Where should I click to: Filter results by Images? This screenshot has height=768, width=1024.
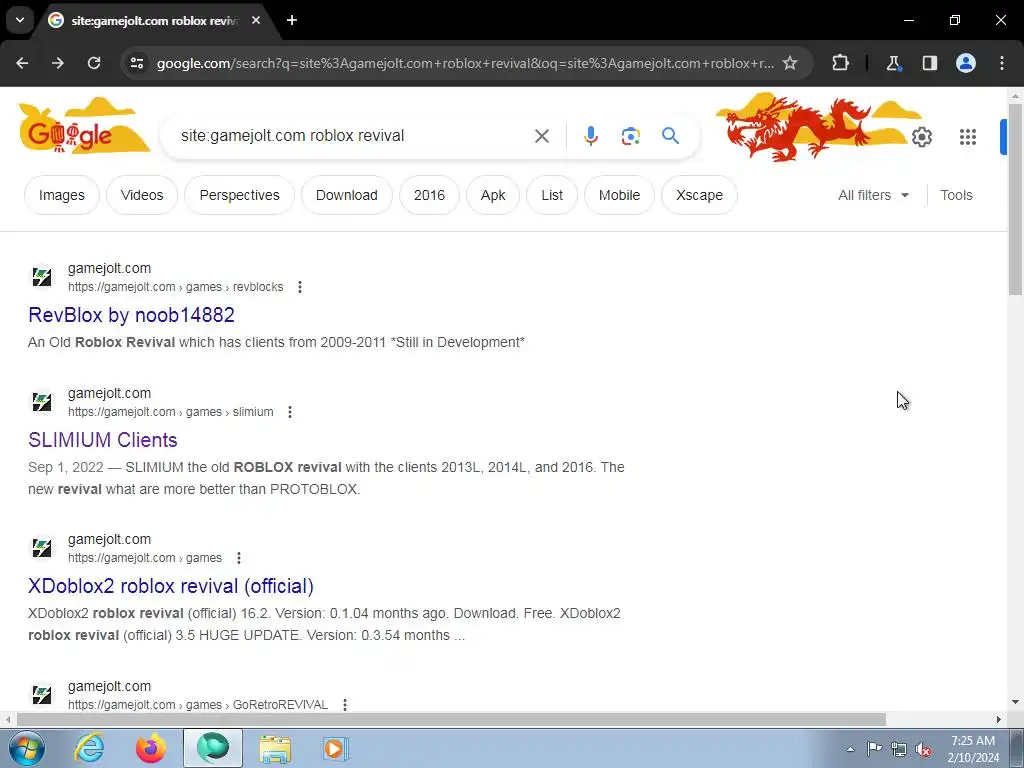tap(61, 195)
